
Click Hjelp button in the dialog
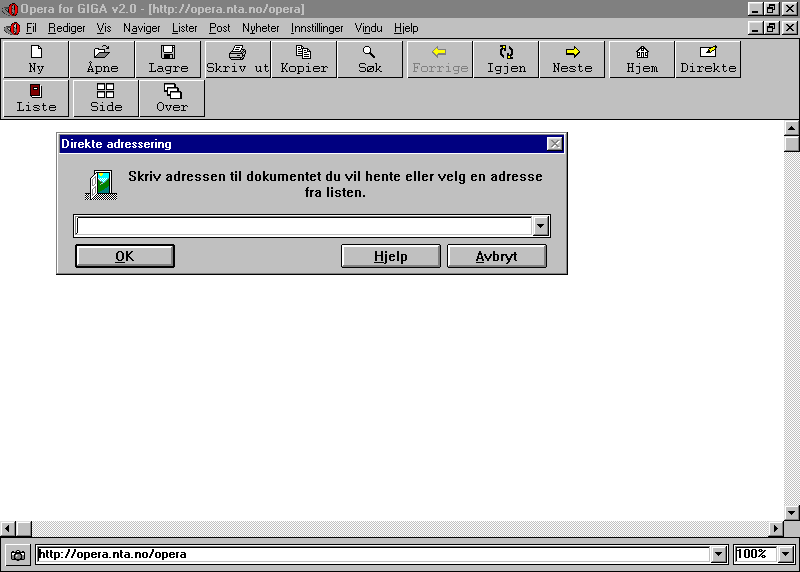[390, 256]
